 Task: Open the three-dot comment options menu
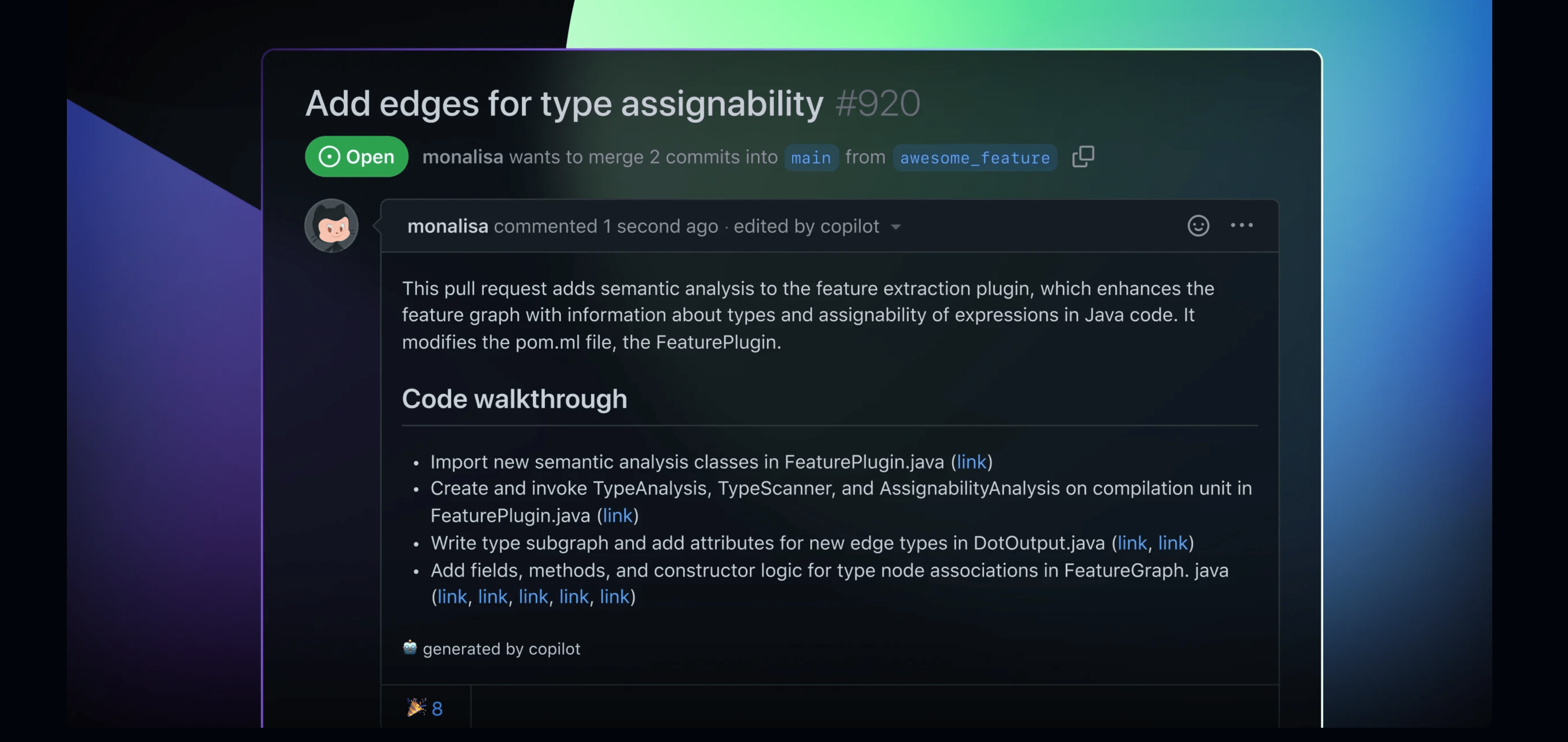tap(1241, 225)
